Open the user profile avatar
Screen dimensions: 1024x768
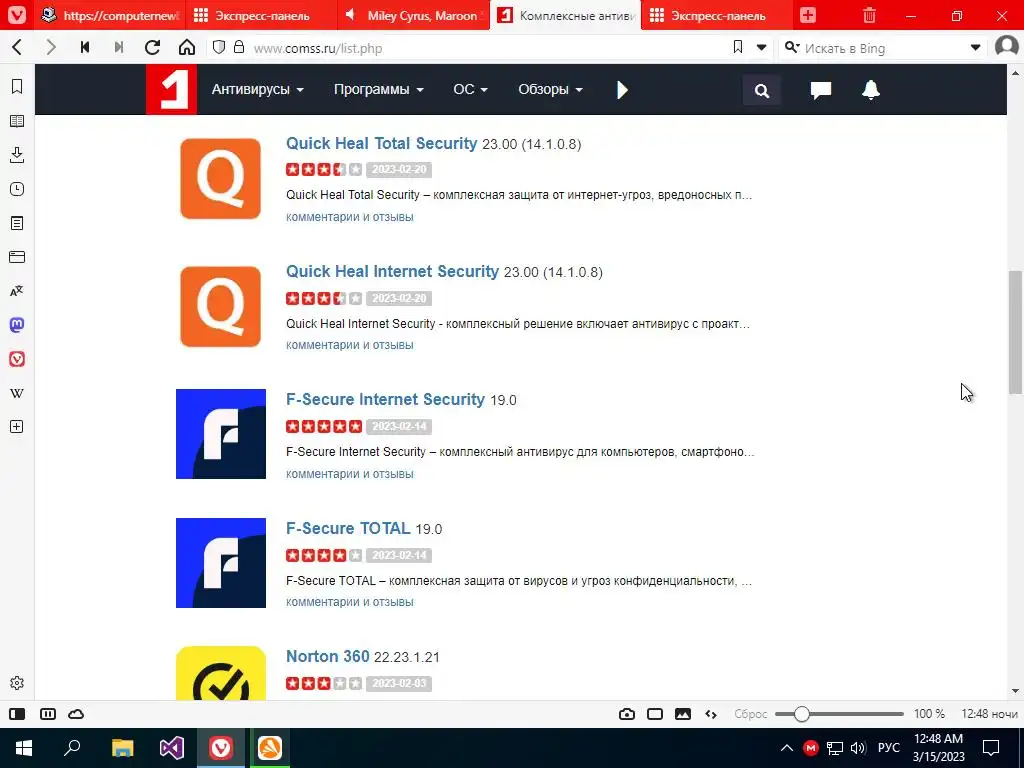click(x=1006, y=46)
